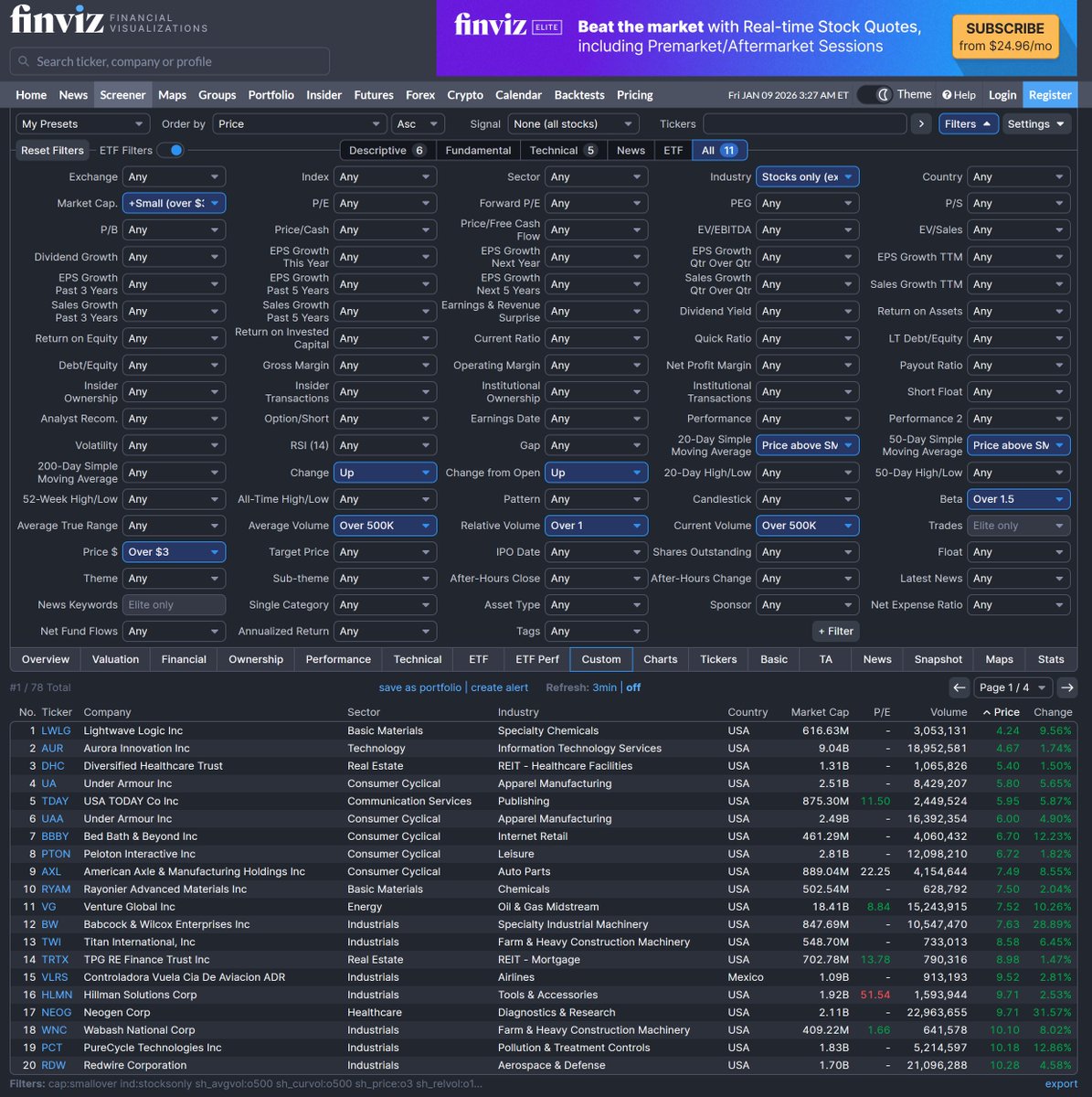The image size is (1092, 1097).
Task: Click the Reset Filters button
Action: [x=52, y=150]
